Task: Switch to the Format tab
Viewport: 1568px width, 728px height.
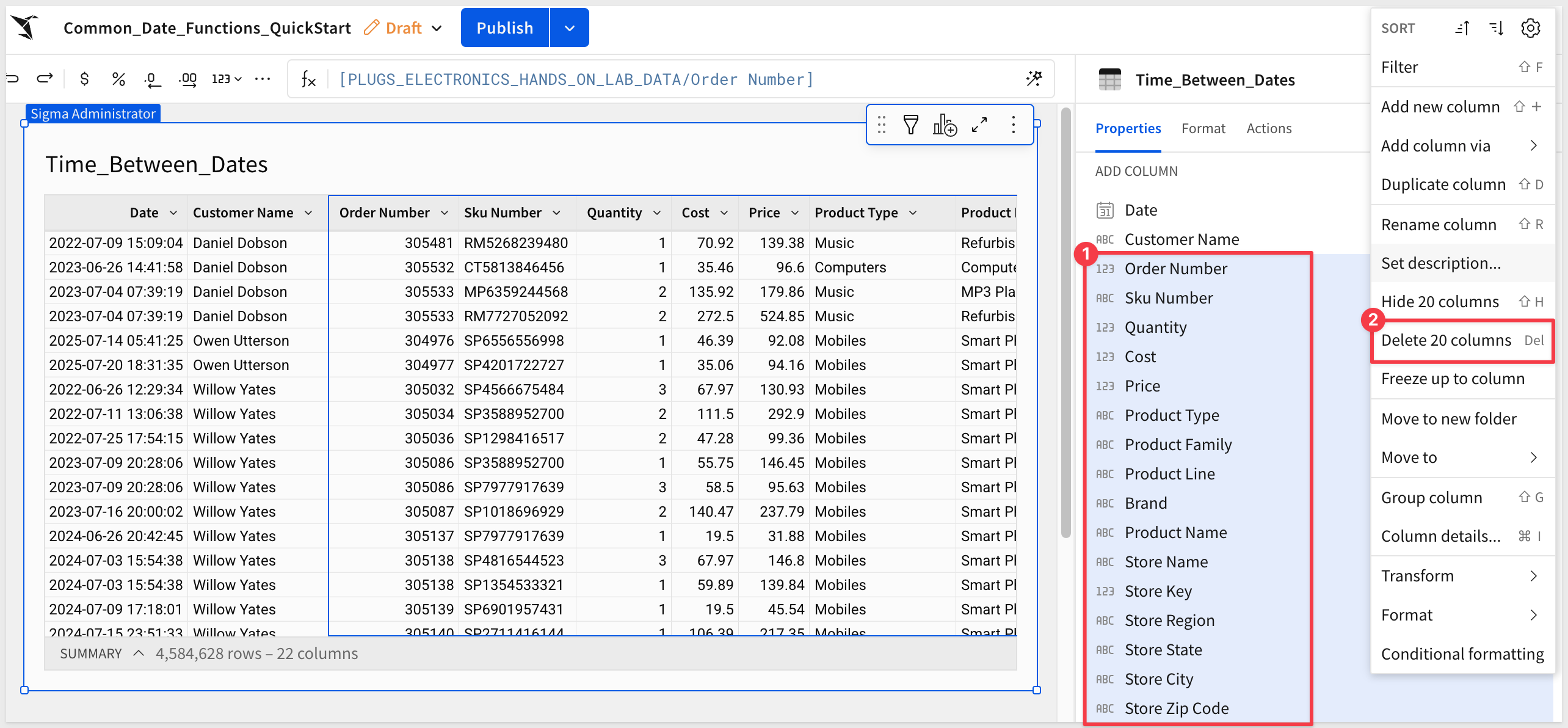Action: [x=1203, y=128]
